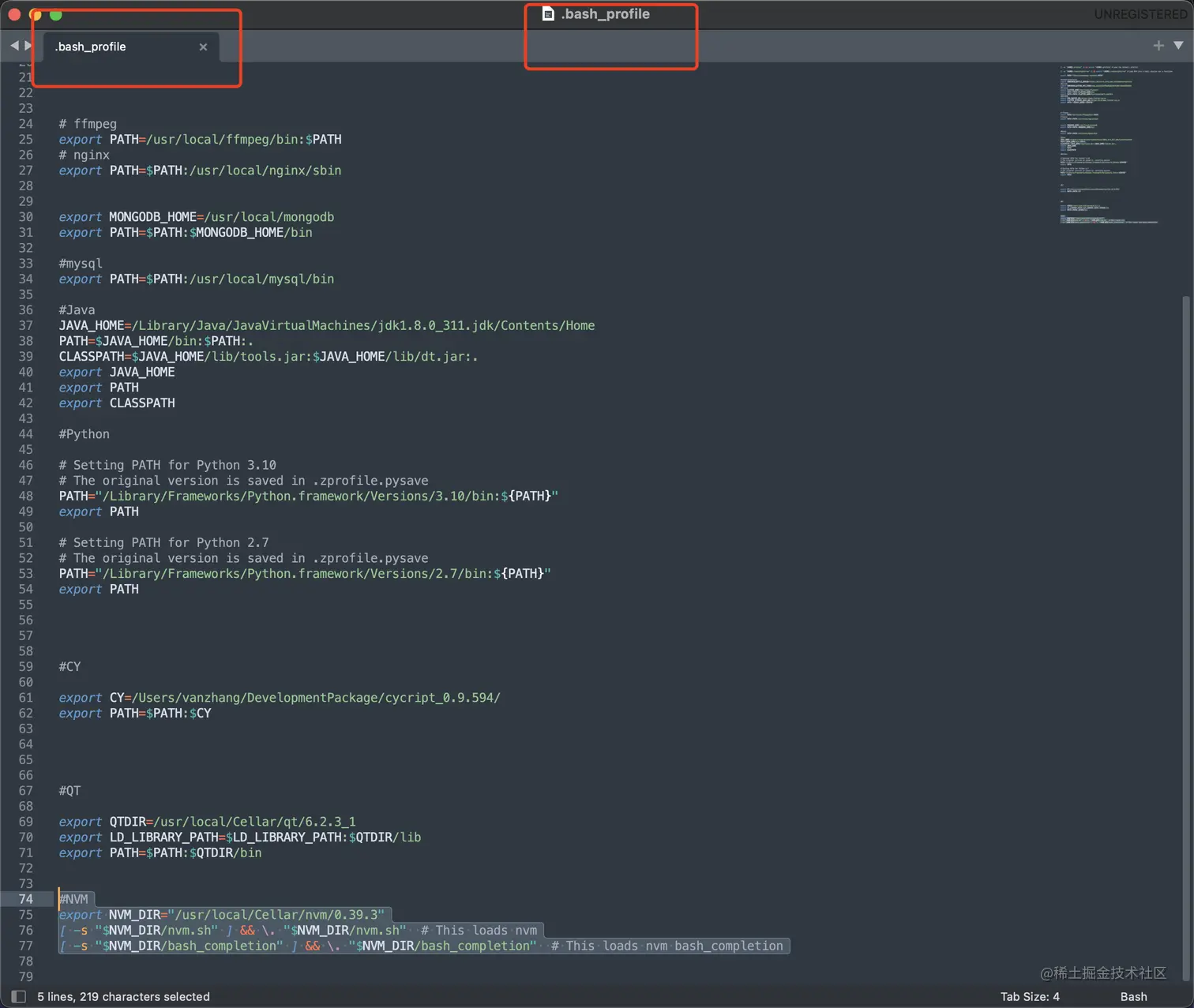
Task: Click the CY cycript_0.9.594 export line
Action: click(280, 698)
